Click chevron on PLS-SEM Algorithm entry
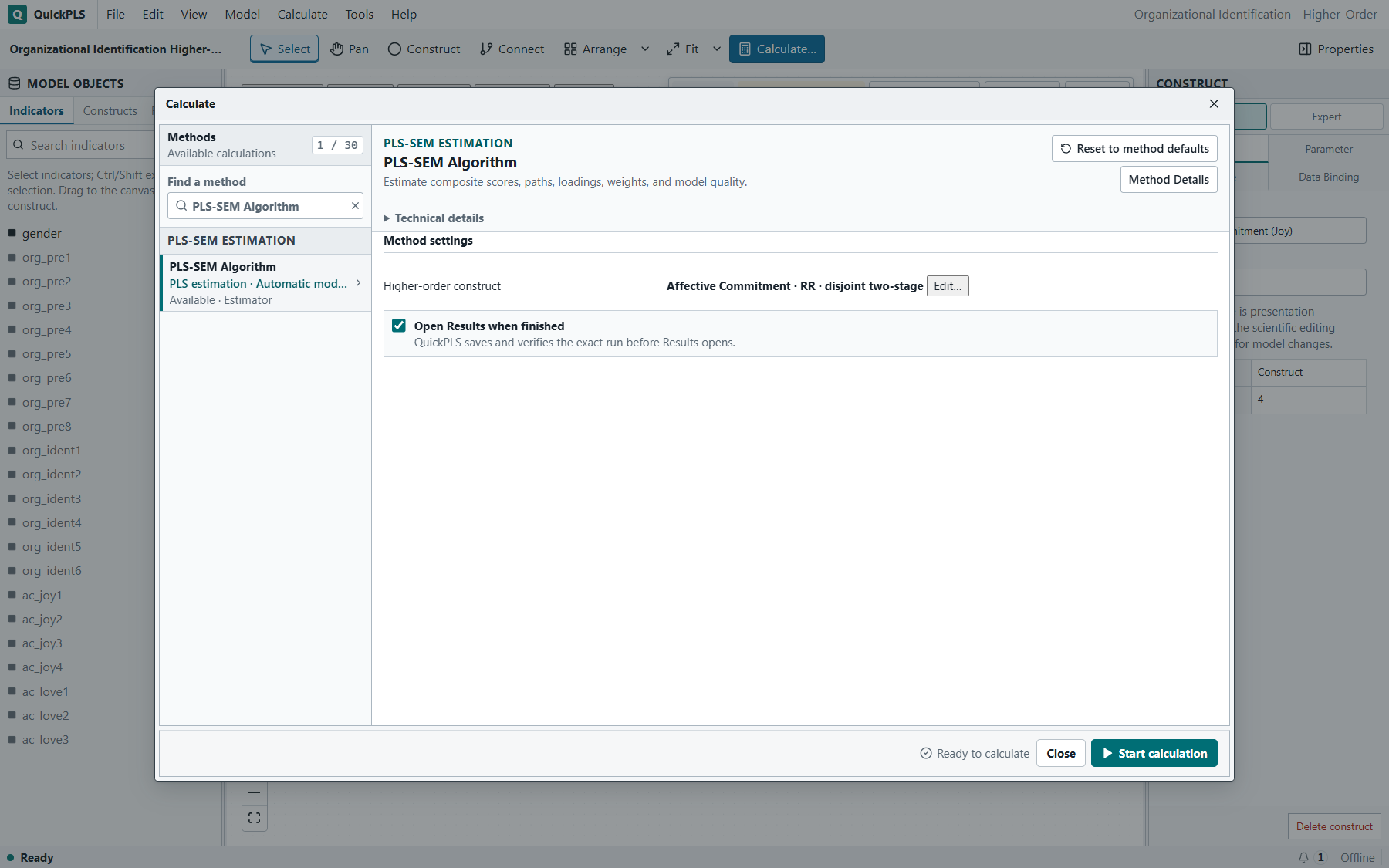Image resolution: width=1389 pixels, height=868 pixels. pyautogui.click(x=358, y=283)
